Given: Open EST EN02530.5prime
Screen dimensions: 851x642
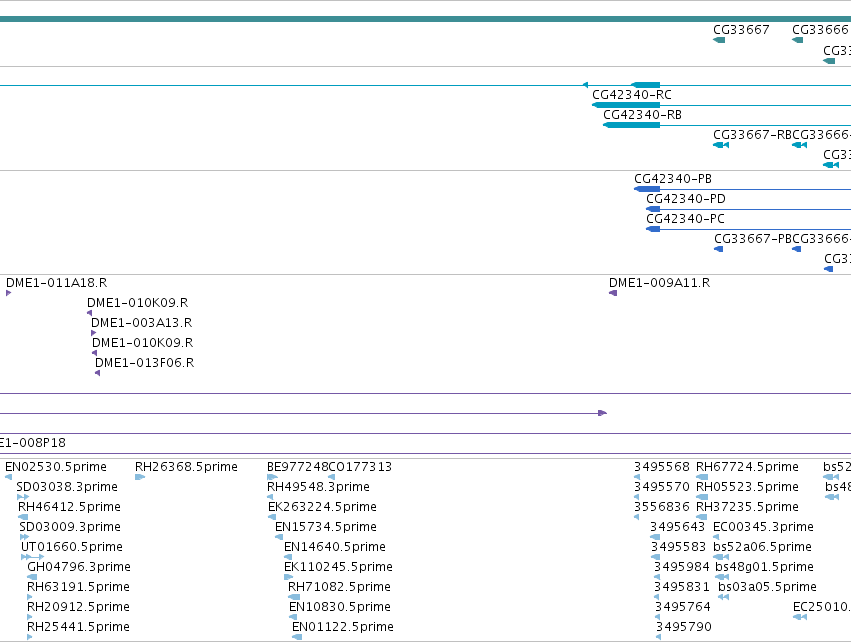Looking at the screenshot, I should (x=56, y=467).
